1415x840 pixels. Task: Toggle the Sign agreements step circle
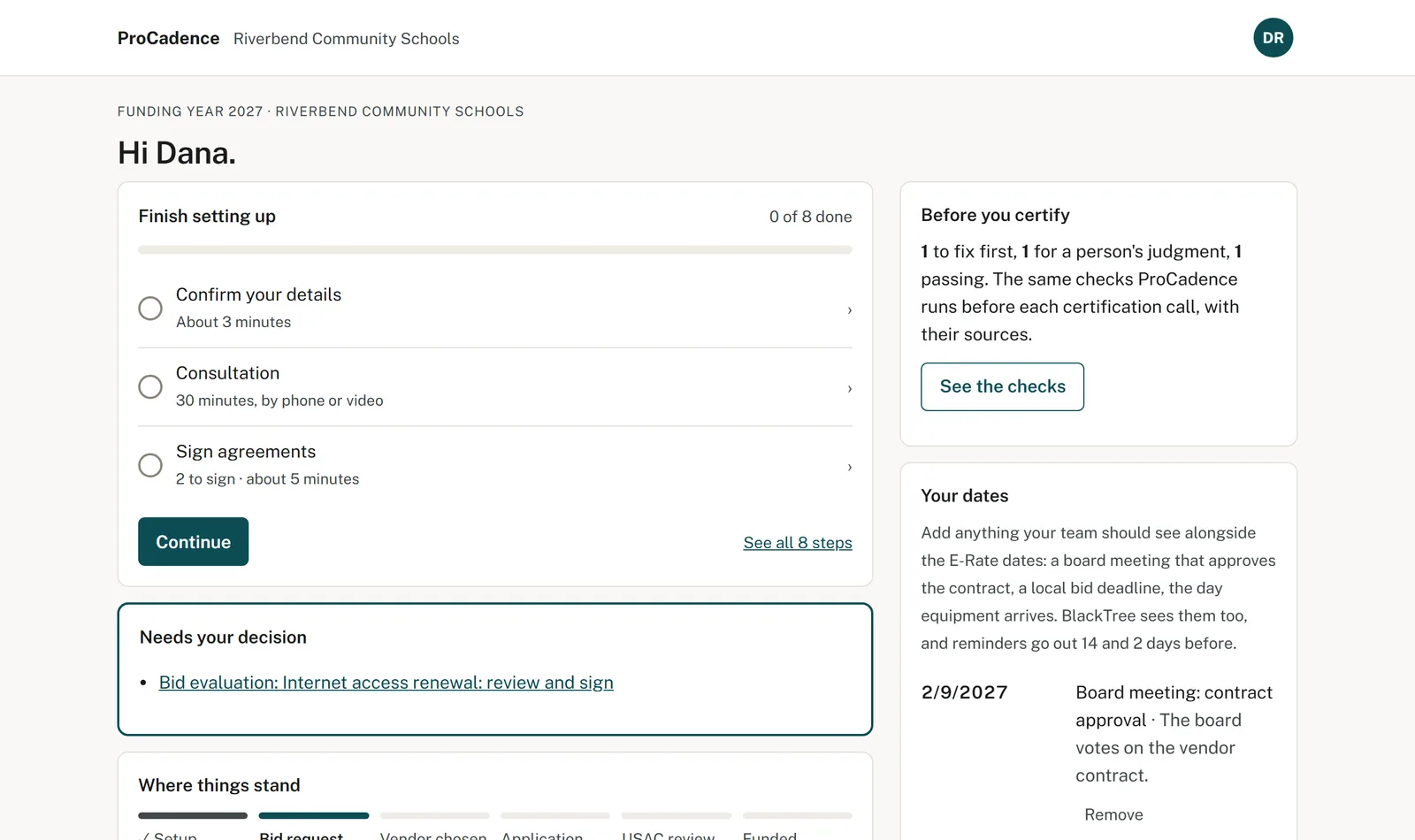[x=150, y=465]
